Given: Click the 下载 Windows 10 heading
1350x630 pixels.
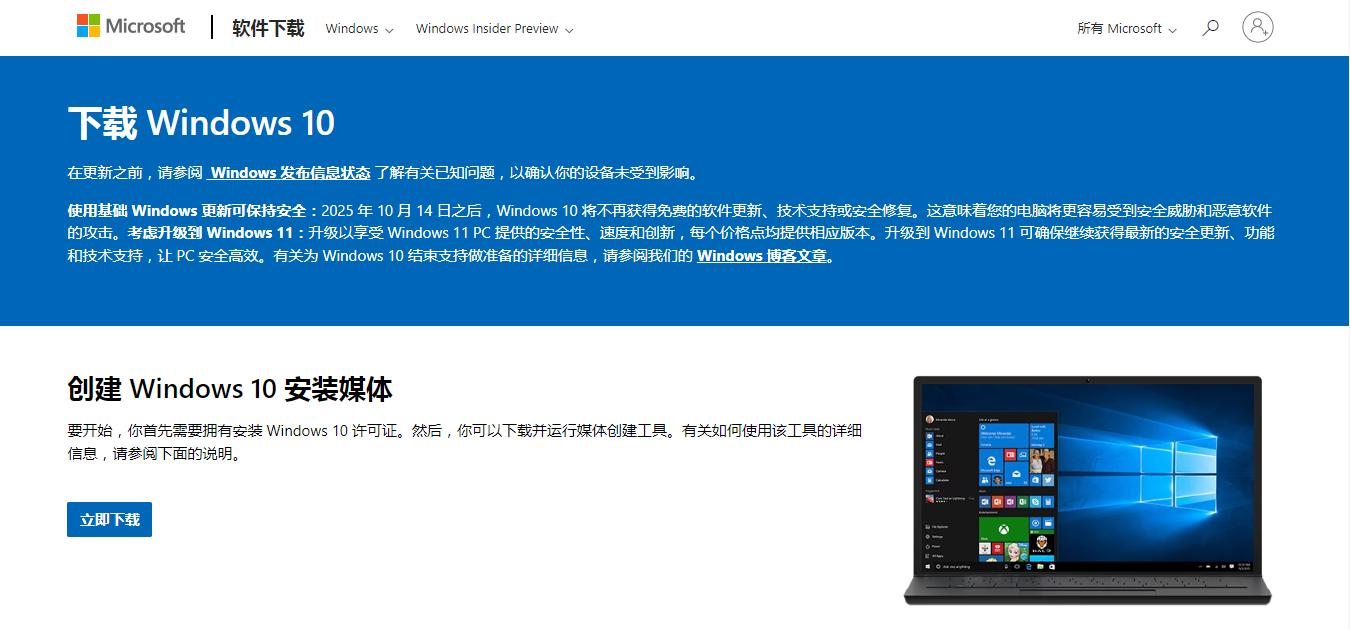Looking at the screenshot, I should (x=201, y=123).
